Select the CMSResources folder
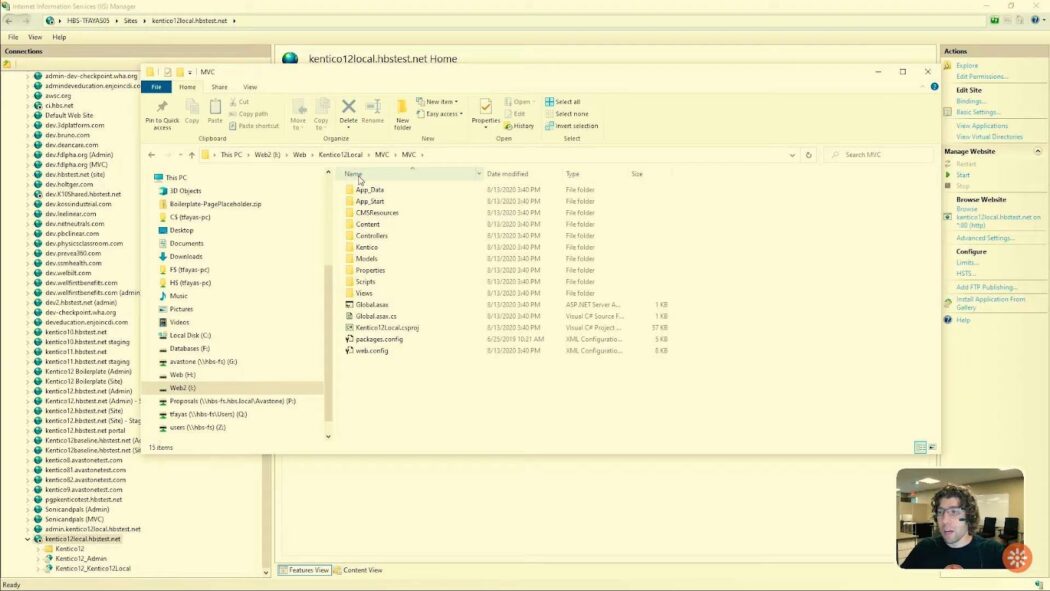 (377, 213)
